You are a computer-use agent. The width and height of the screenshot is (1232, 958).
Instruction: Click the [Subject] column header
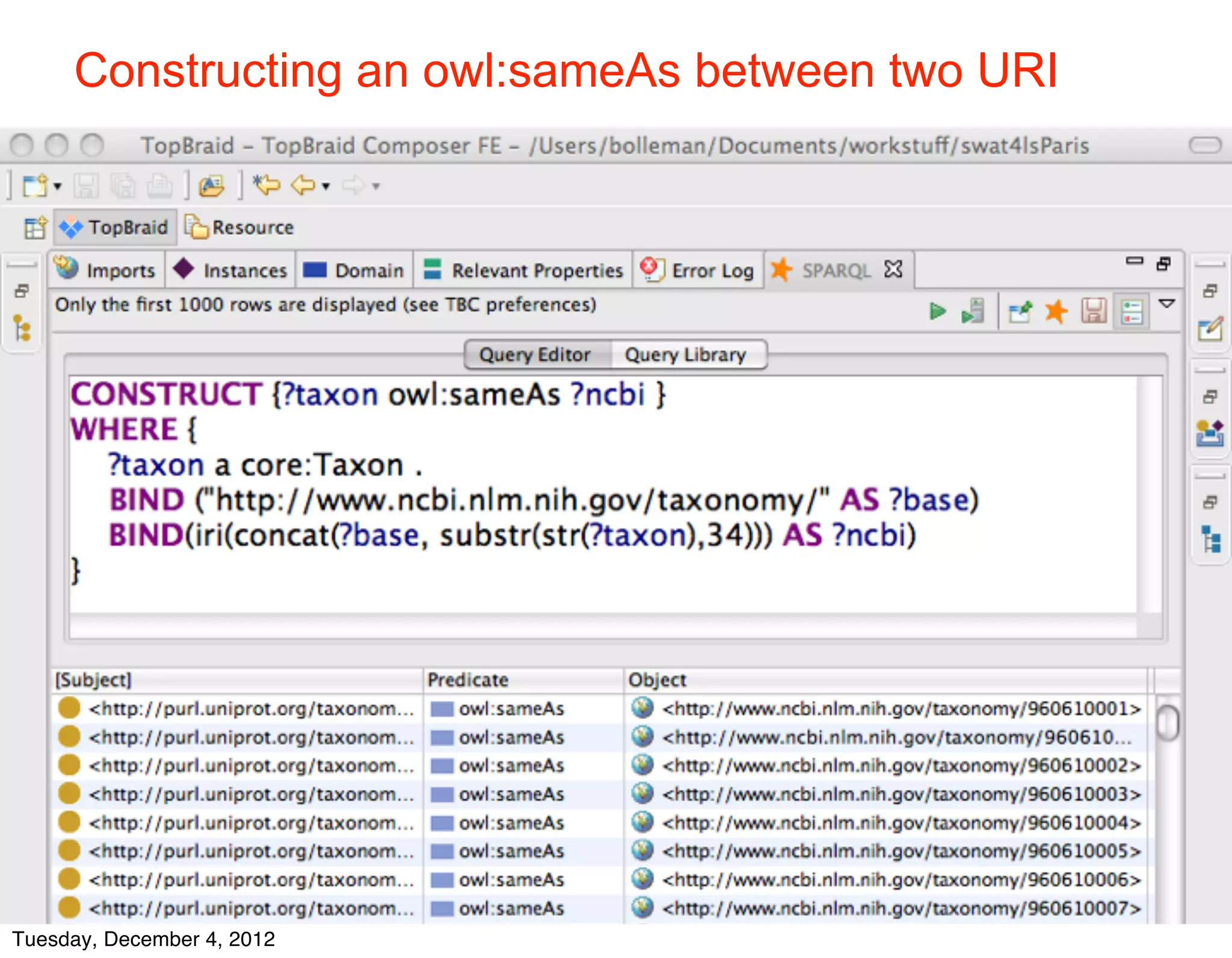pyautogui.click(x=238, y=680)
